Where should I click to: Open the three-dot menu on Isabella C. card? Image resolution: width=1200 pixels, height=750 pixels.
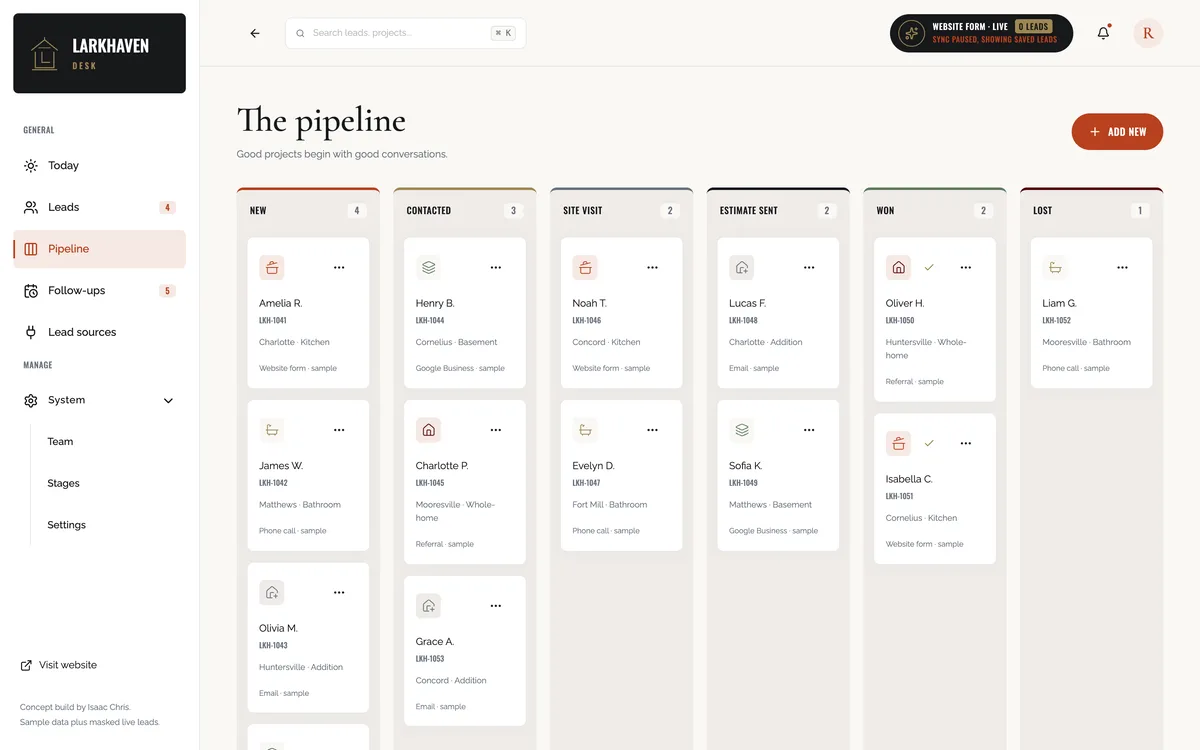966,443
